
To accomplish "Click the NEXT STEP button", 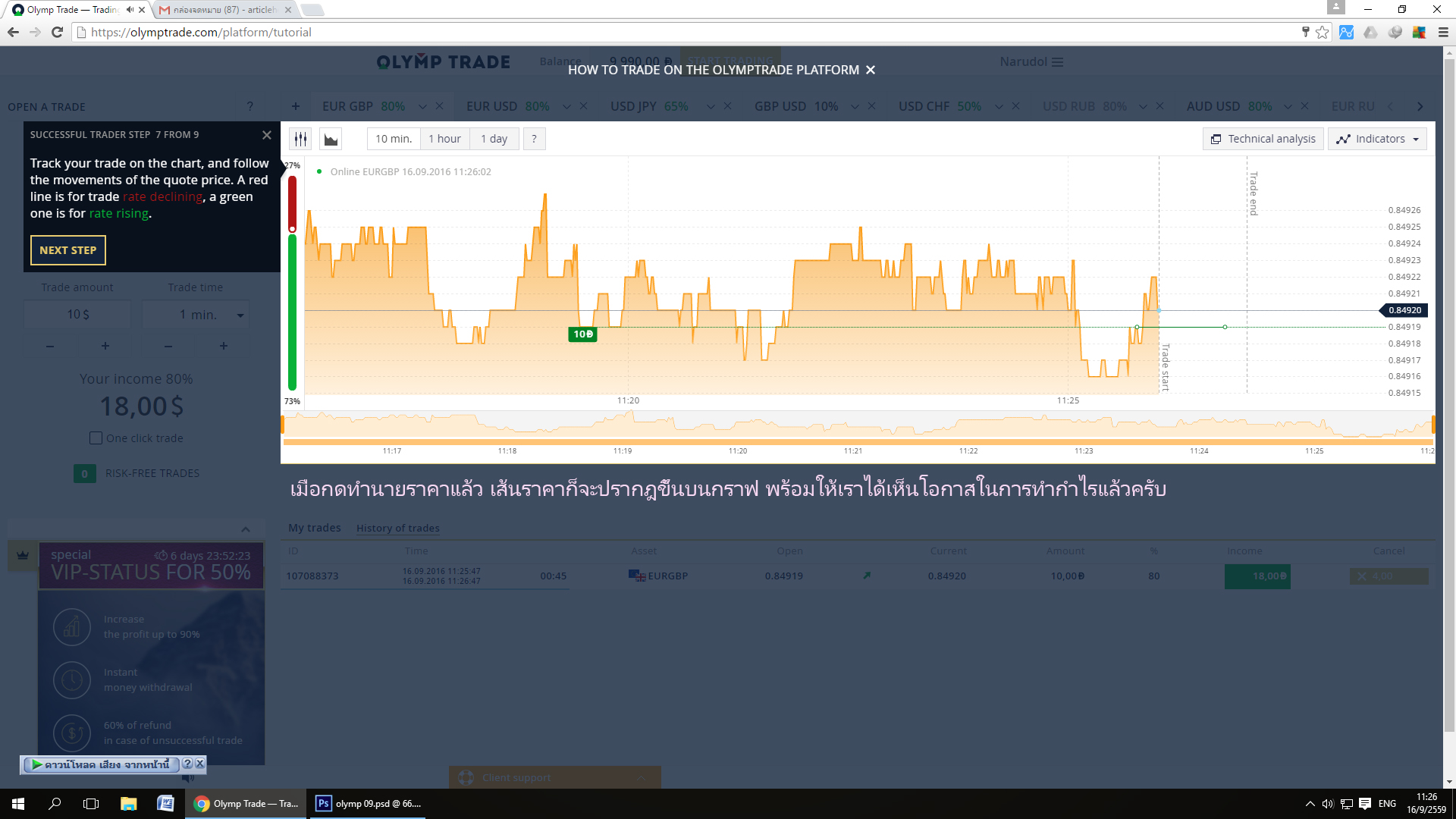I will (68, 250).
